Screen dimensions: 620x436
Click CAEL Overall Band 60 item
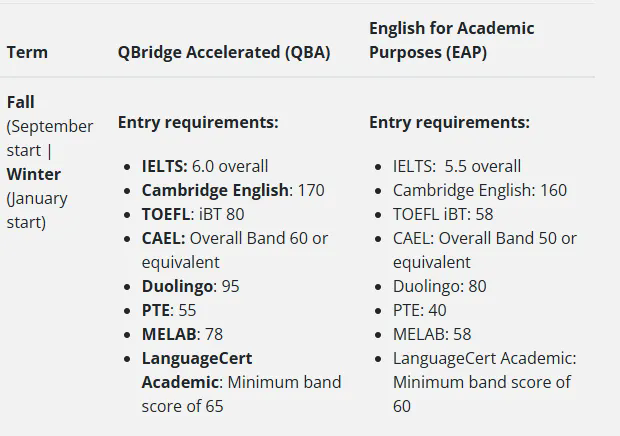(x=234, y=238)
